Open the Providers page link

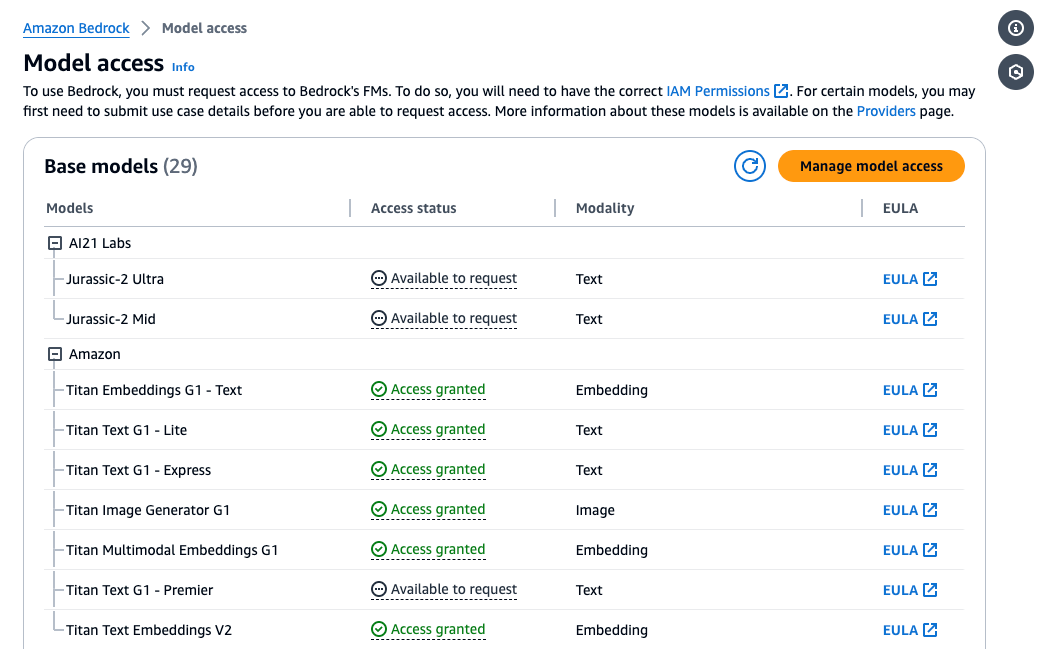(x=886, y=111)
